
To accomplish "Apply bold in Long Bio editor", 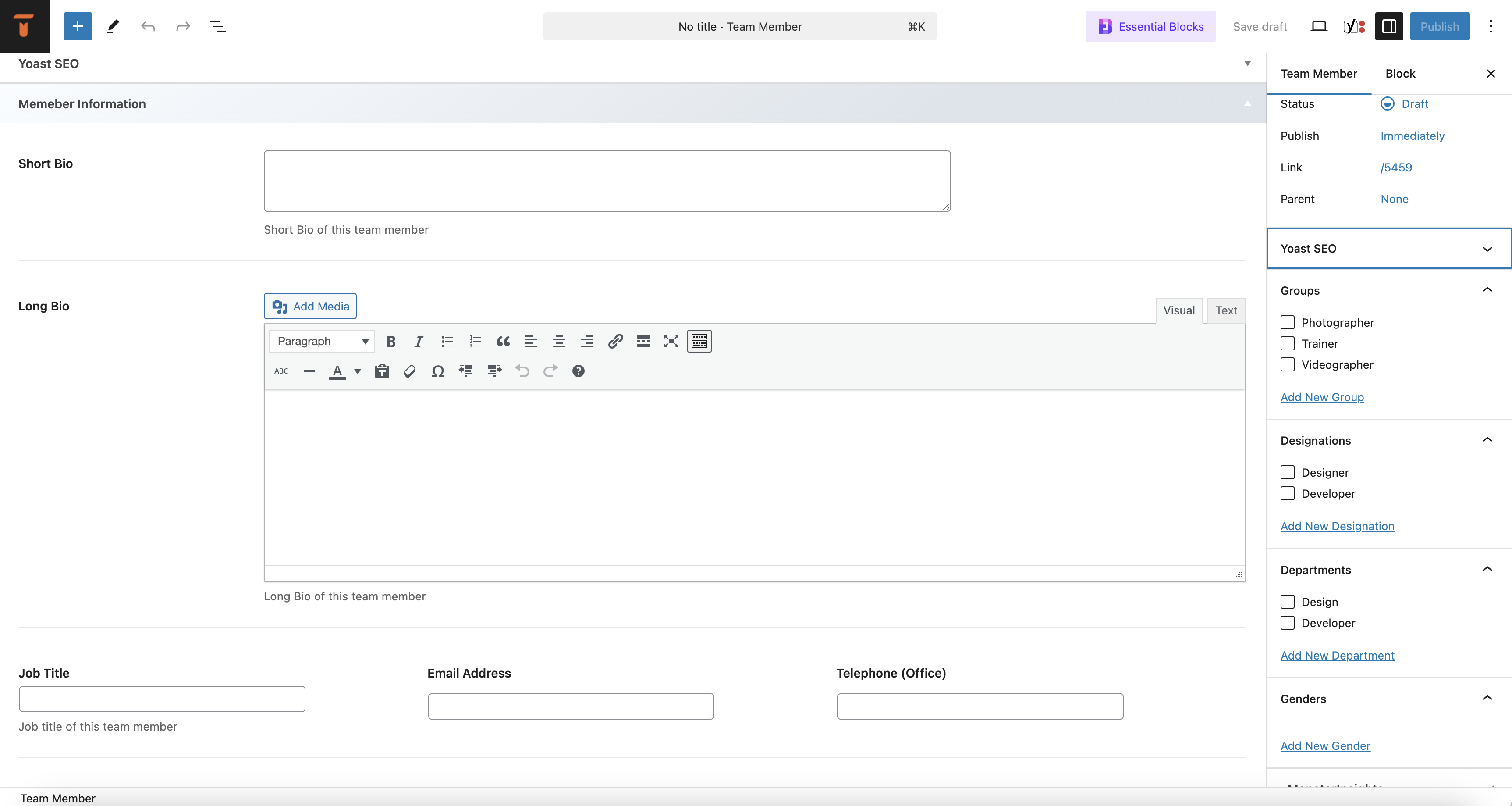I will pos(391,341).
